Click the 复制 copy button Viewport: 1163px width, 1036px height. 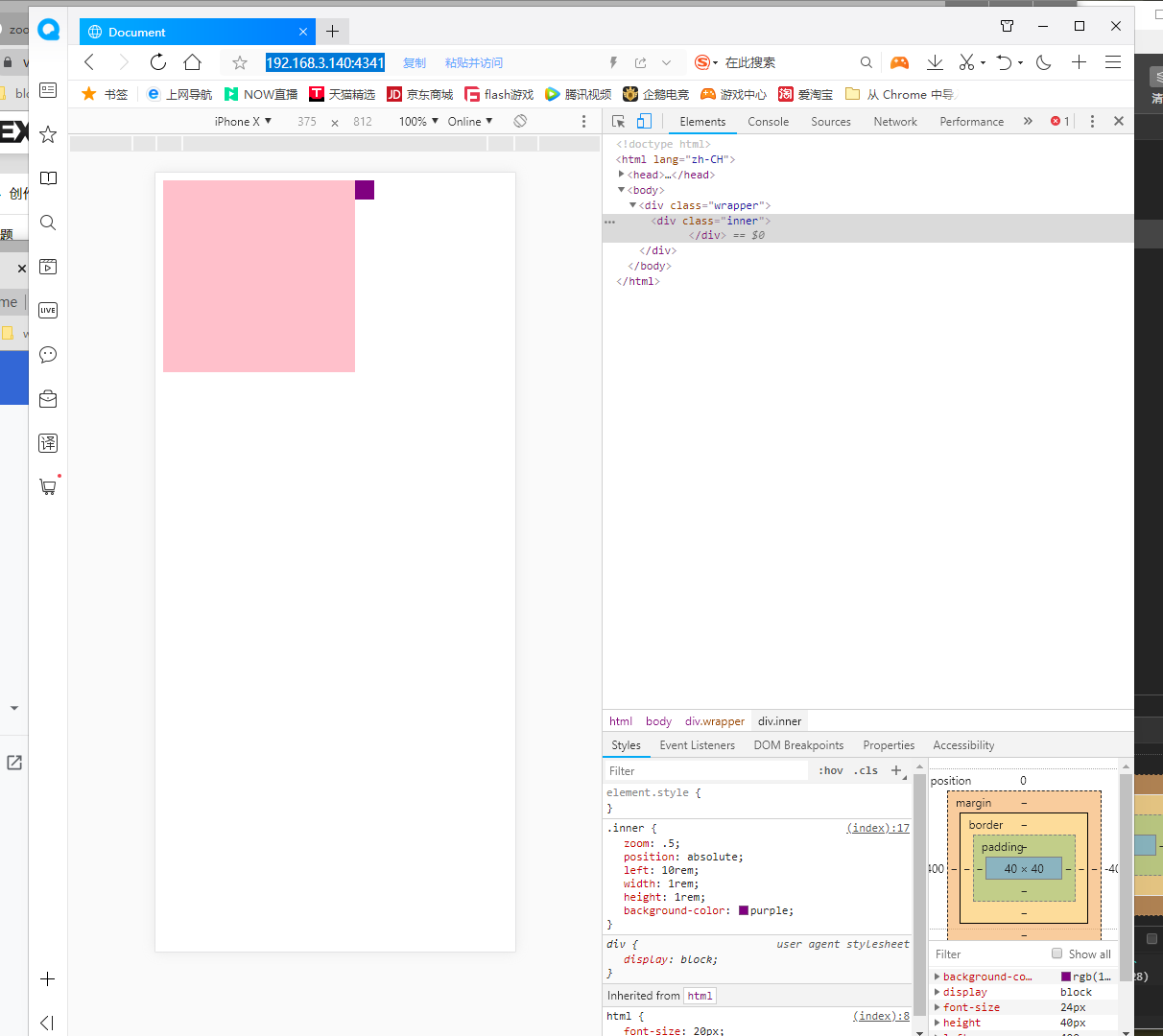point(415,62)
